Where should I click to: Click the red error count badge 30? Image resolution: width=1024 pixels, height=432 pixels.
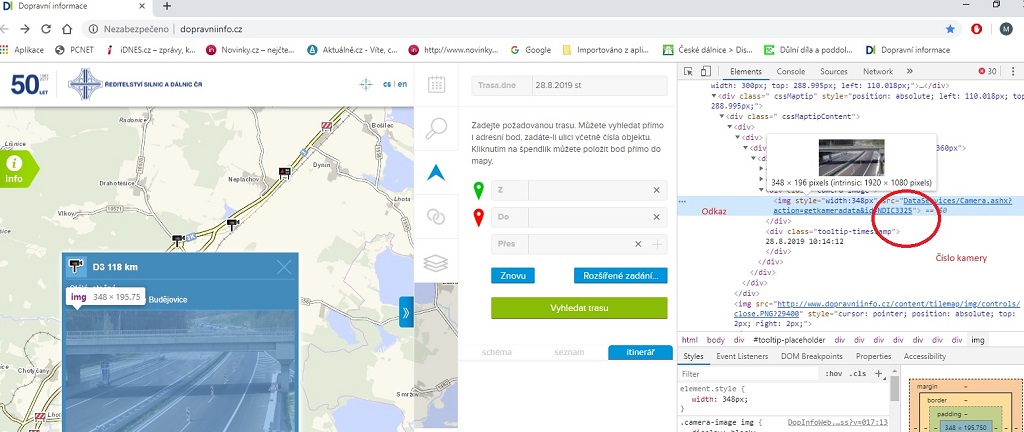click(x=987, y=71)
